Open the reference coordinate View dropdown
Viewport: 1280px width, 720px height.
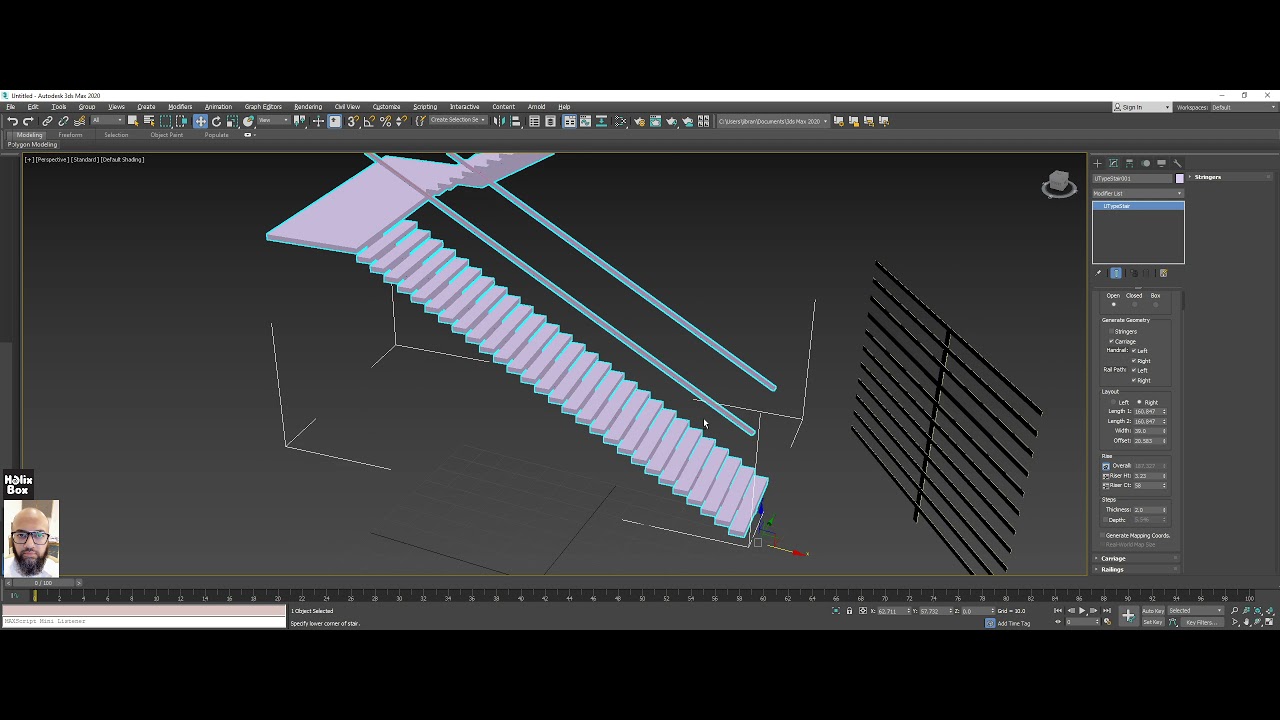click(x=274, y=121)
